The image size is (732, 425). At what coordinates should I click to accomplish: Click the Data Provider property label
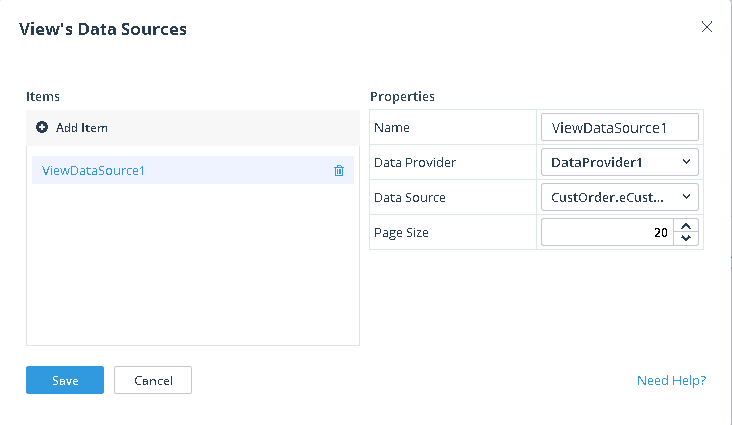(x=414, y=162)
